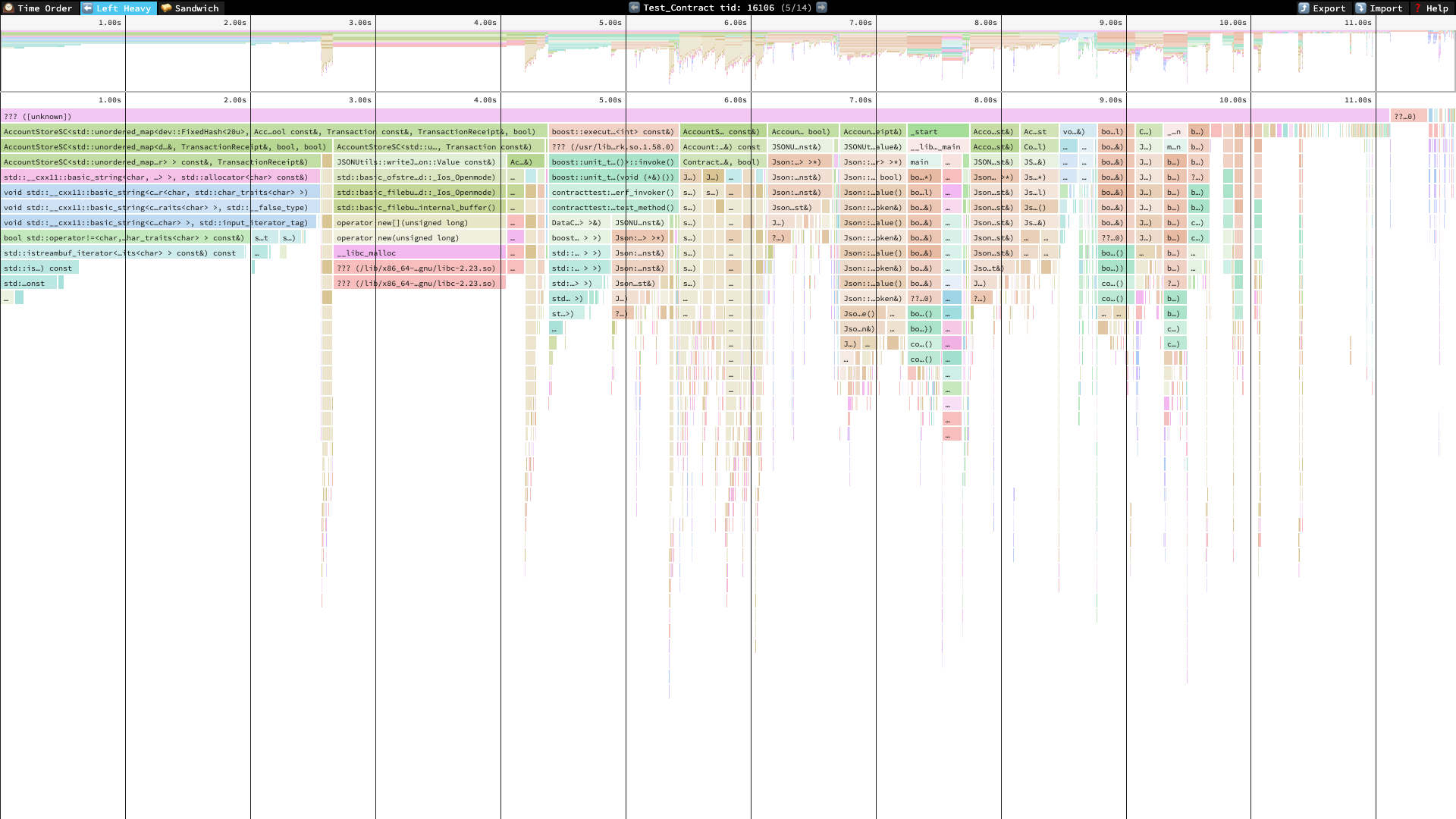Viewport: 1456px width, 819px height.
Task: Select std::istreambuf_iterator const frame
Action: [121, 253]
